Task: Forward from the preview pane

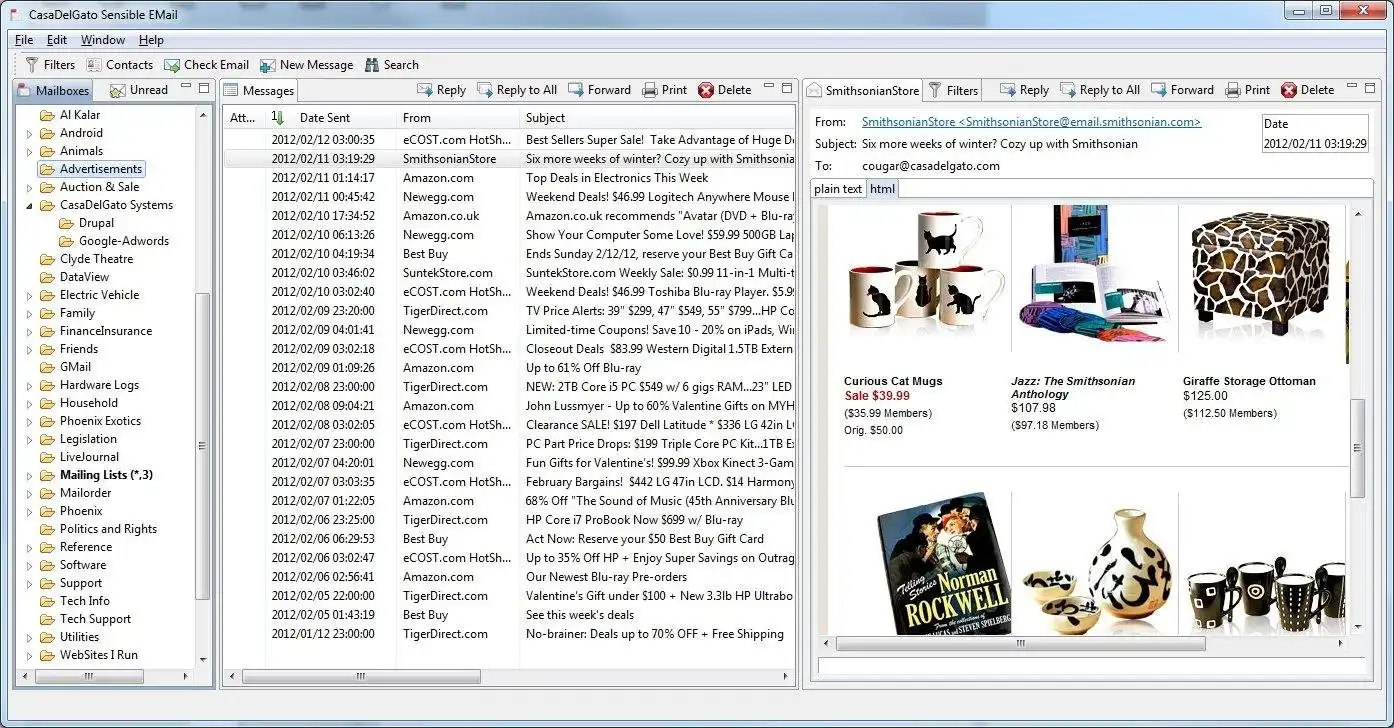Action: (1182, 90)
